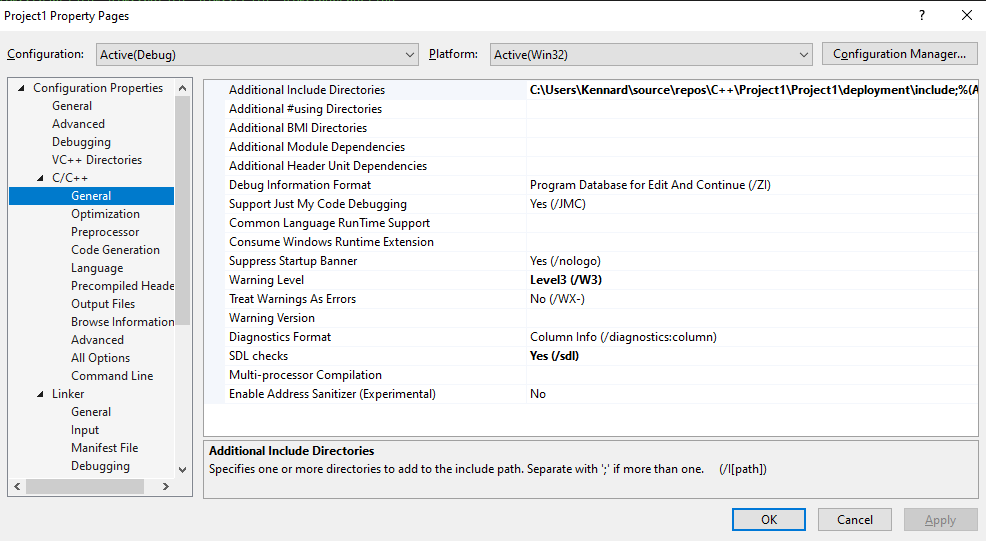Collapse the C/C++ tree node
986x541 pixels.
coord(41,178)
